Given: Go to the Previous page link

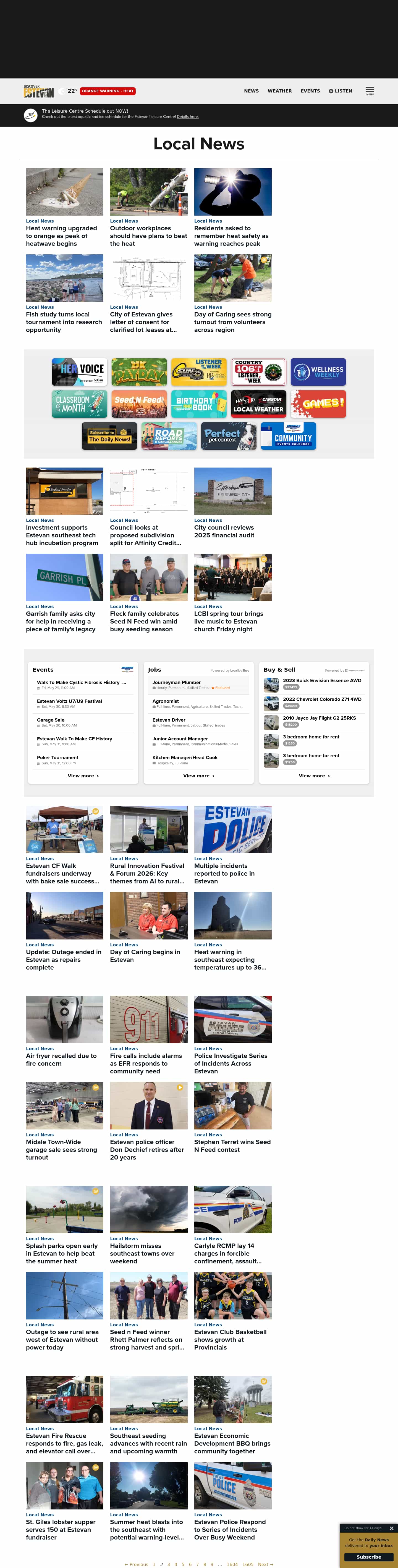Looking at the screenshot, I should [x=137, y=1564].
